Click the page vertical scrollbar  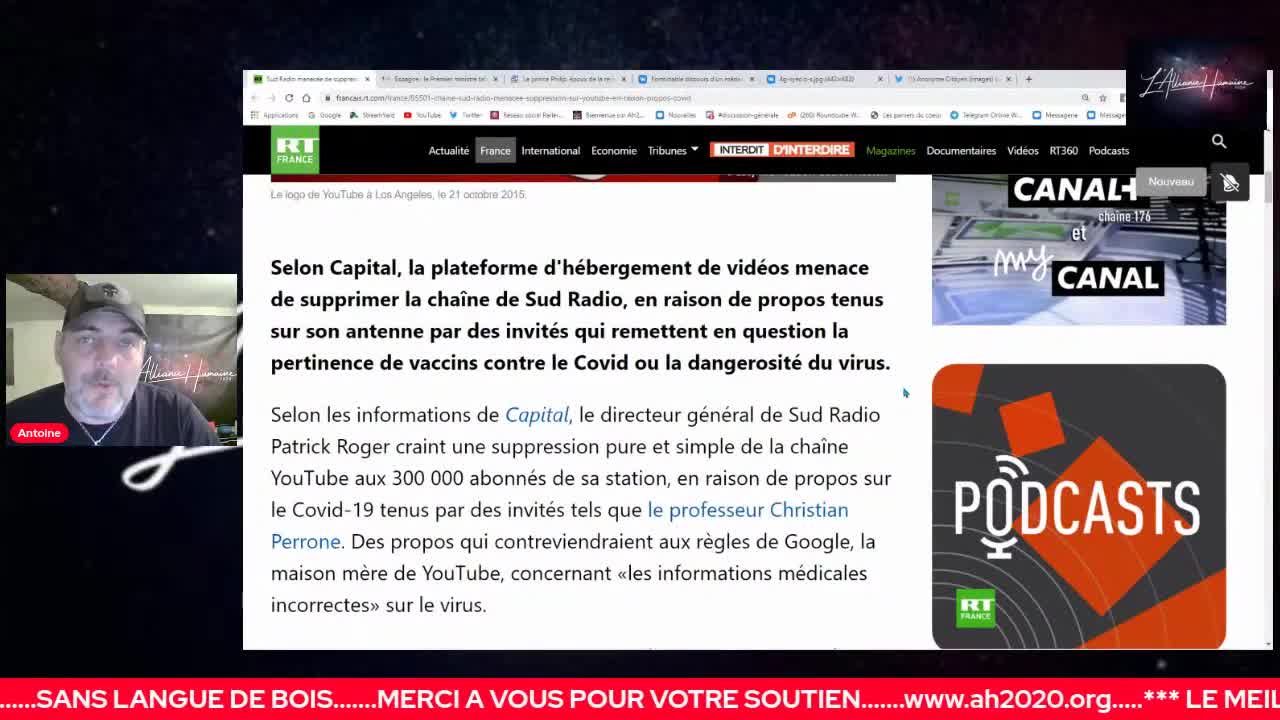coord(1269,390)
